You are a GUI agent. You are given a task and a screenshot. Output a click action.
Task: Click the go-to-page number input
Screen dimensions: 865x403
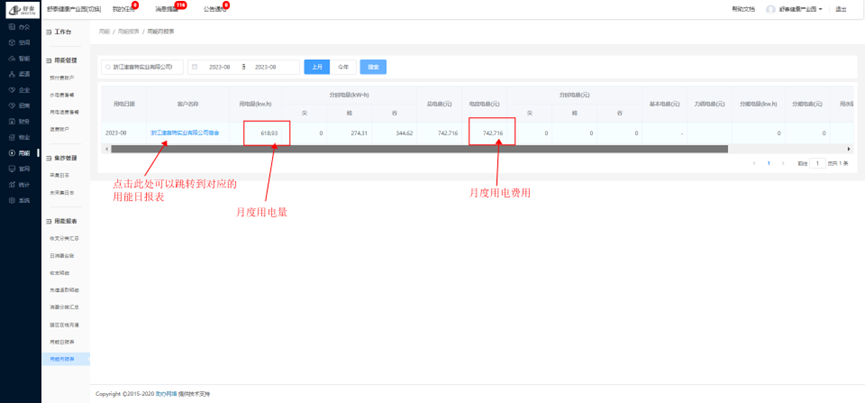pyautogui.click(x=818, y=164)
